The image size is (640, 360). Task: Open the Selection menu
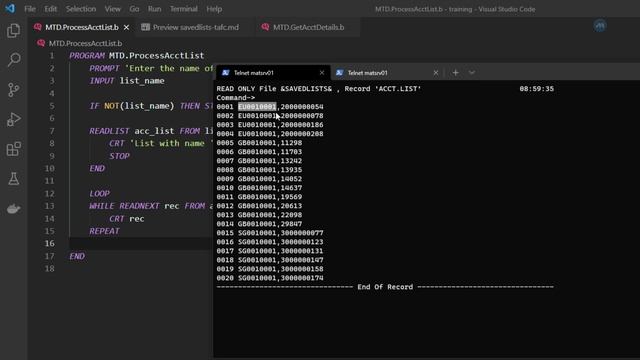[x=81, y=9]
